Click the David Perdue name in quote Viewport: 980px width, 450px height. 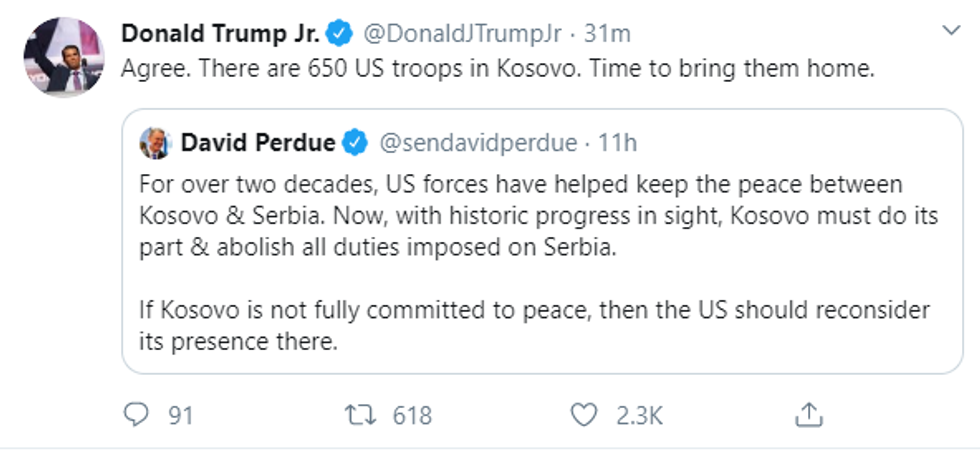click(258, 143)
